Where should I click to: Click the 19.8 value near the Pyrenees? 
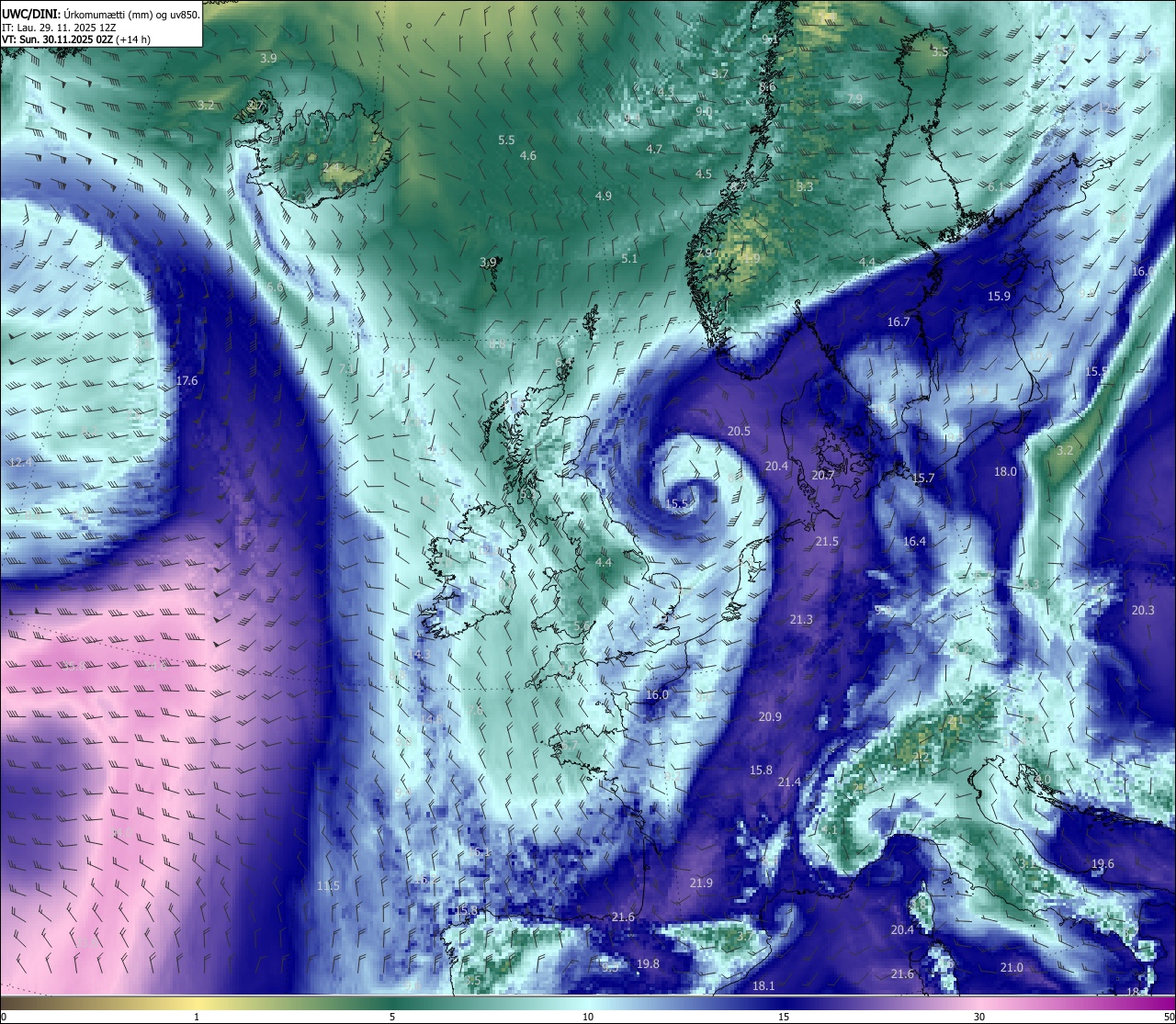pos(648,963)
